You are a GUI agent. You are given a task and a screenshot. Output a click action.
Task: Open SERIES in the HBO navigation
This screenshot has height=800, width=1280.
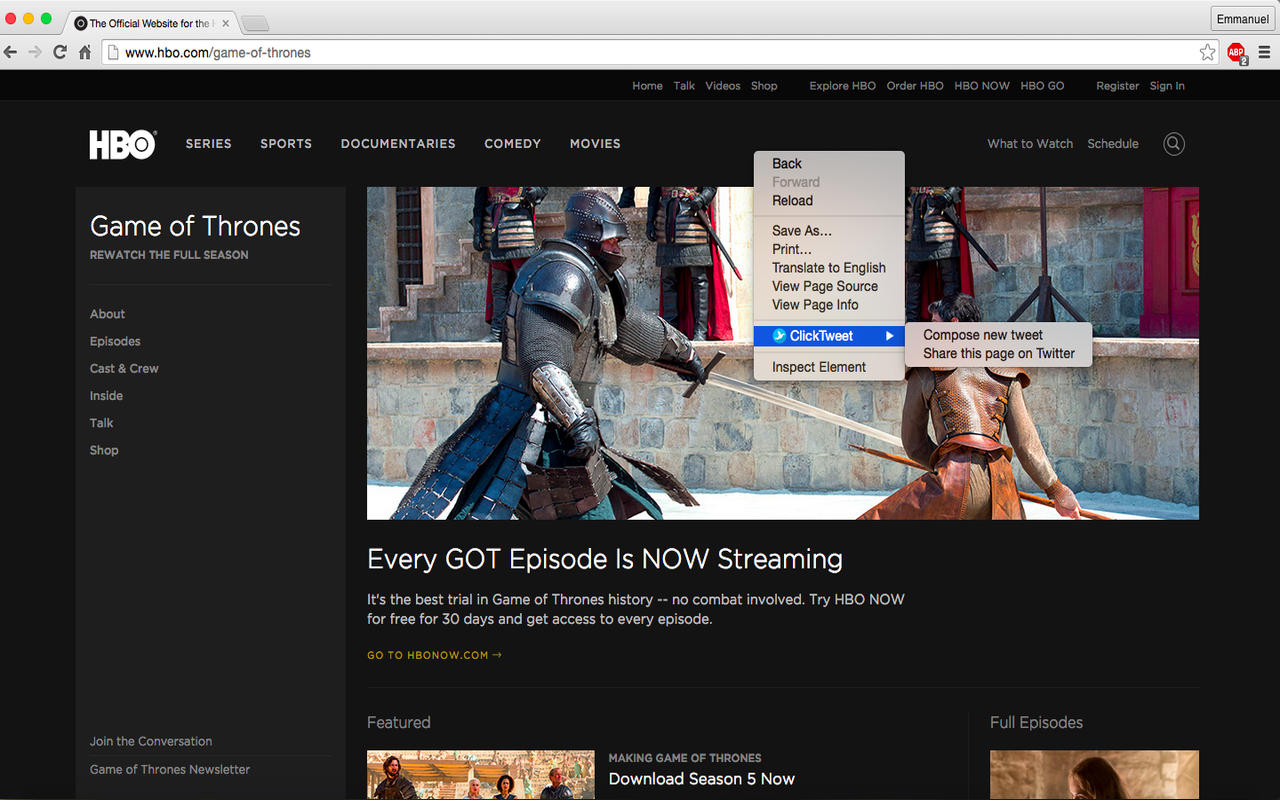click(208, 144)
